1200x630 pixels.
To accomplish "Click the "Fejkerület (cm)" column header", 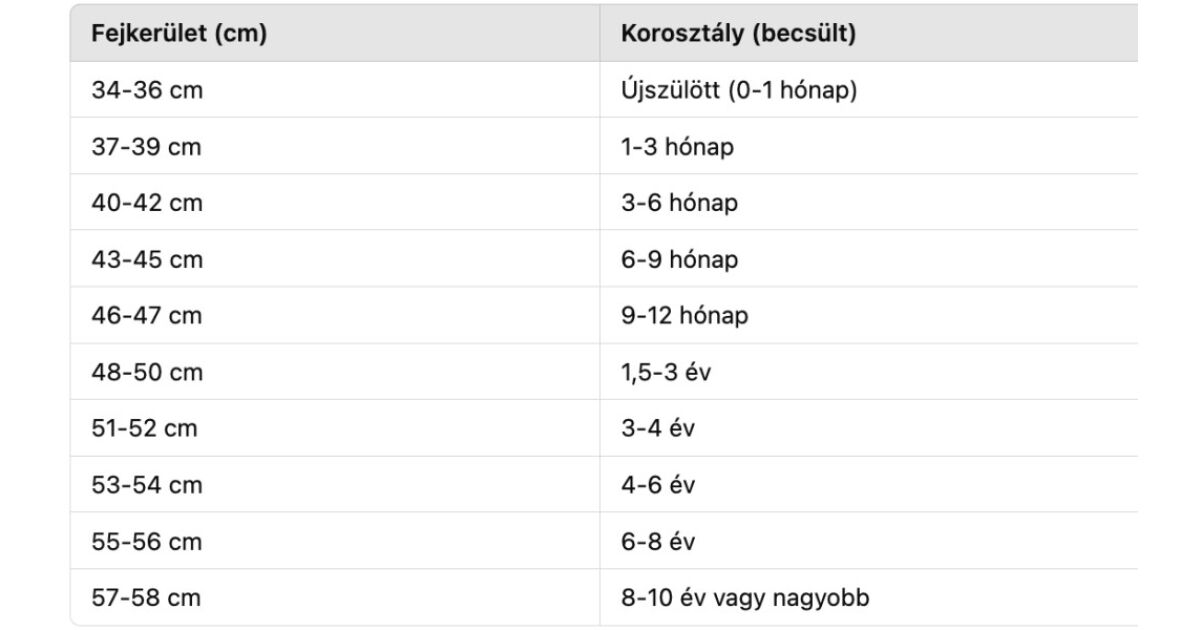I will click(179, 33).
